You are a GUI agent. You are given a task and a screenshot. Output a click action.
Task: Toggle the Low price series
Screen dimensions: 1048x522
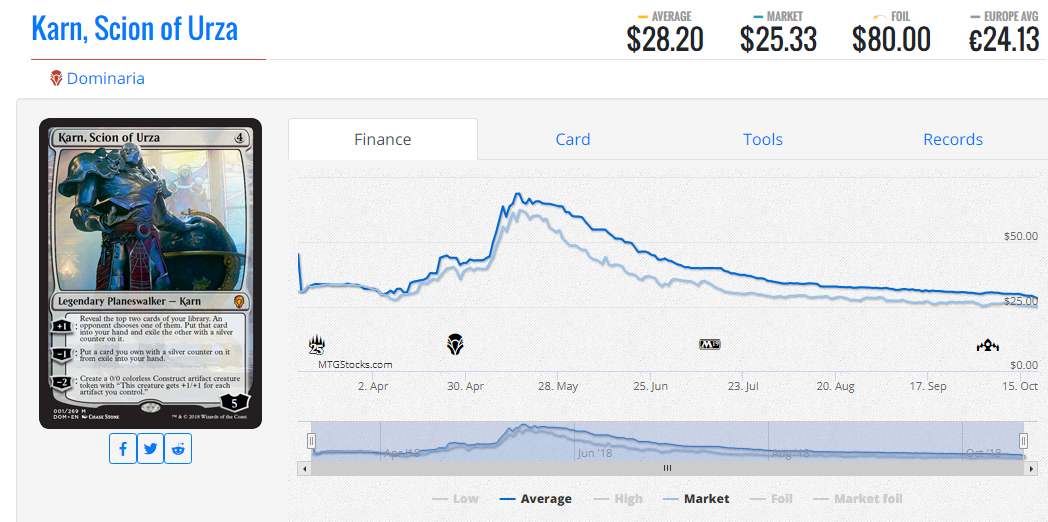click(x=455, y=499)
